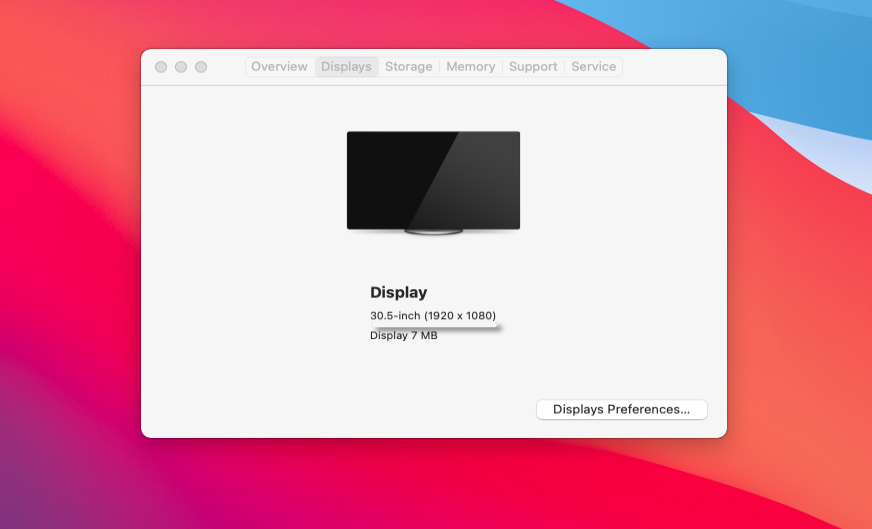This screenshot has height=529, width=872.
Task: Go to the Memory tab
Action: coord(470,67)
